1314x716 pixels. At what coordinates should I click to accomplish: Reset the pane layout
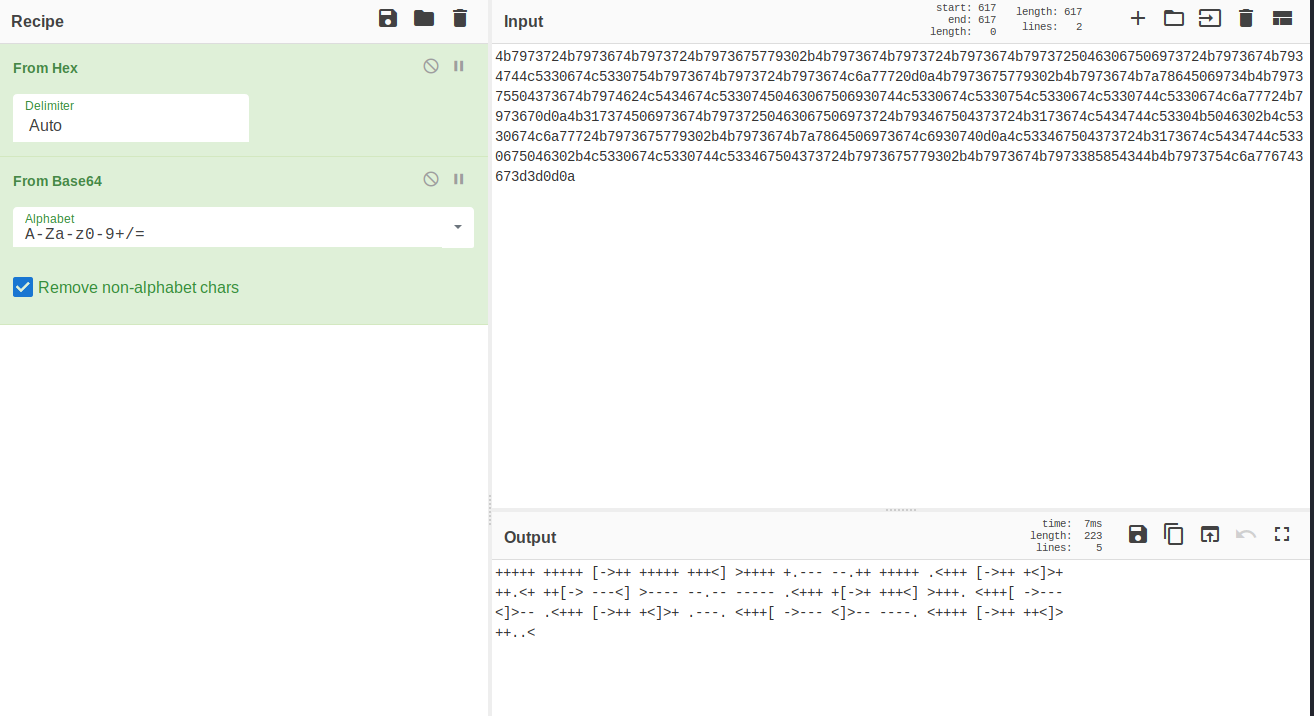pyautogui.click(x=1282, y=18)
